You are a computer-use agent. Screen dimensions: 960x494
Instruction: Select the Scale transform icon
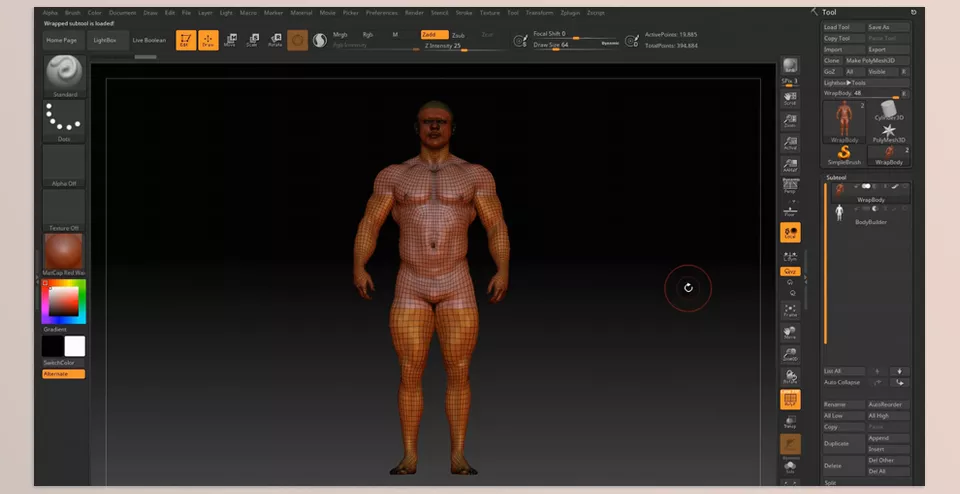(252, 40)
